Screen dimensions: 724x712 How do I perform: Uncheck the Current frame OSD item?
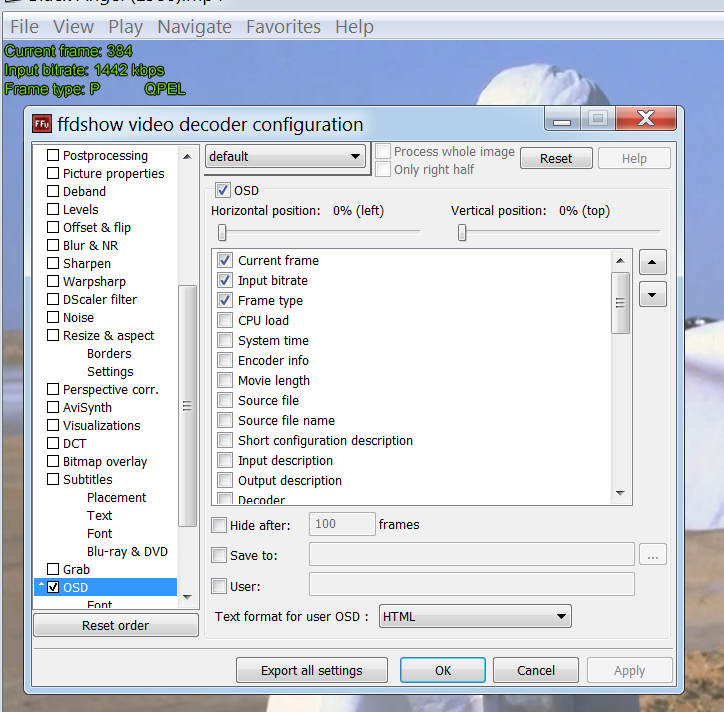click(225, 260)
